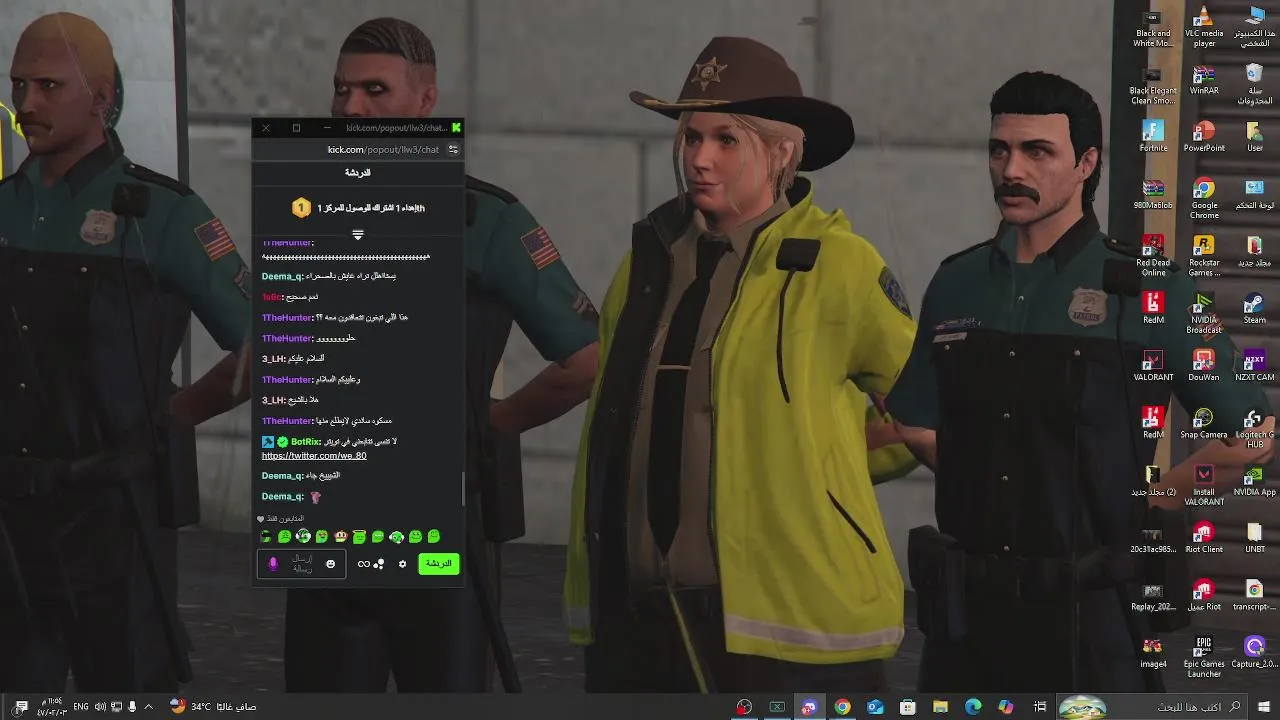
Task: Select the Fortnite desktop icon
Action: point(1153,136)
